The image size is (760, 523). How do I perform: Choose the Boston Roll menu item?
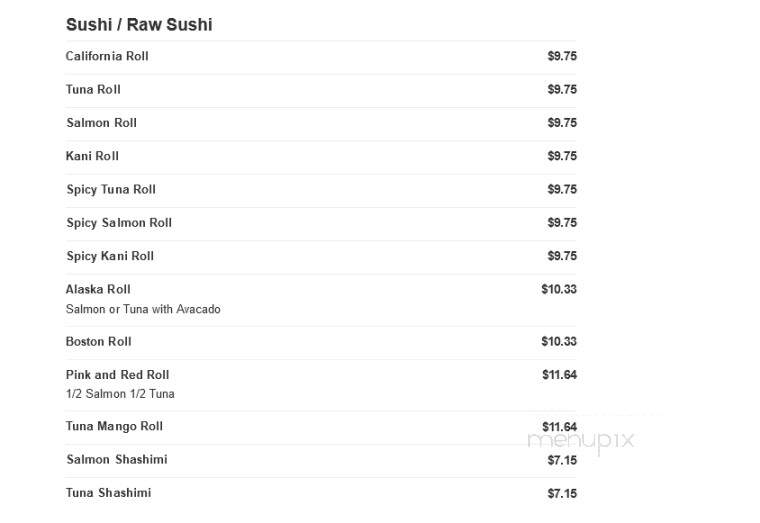[x=98, y=342]
